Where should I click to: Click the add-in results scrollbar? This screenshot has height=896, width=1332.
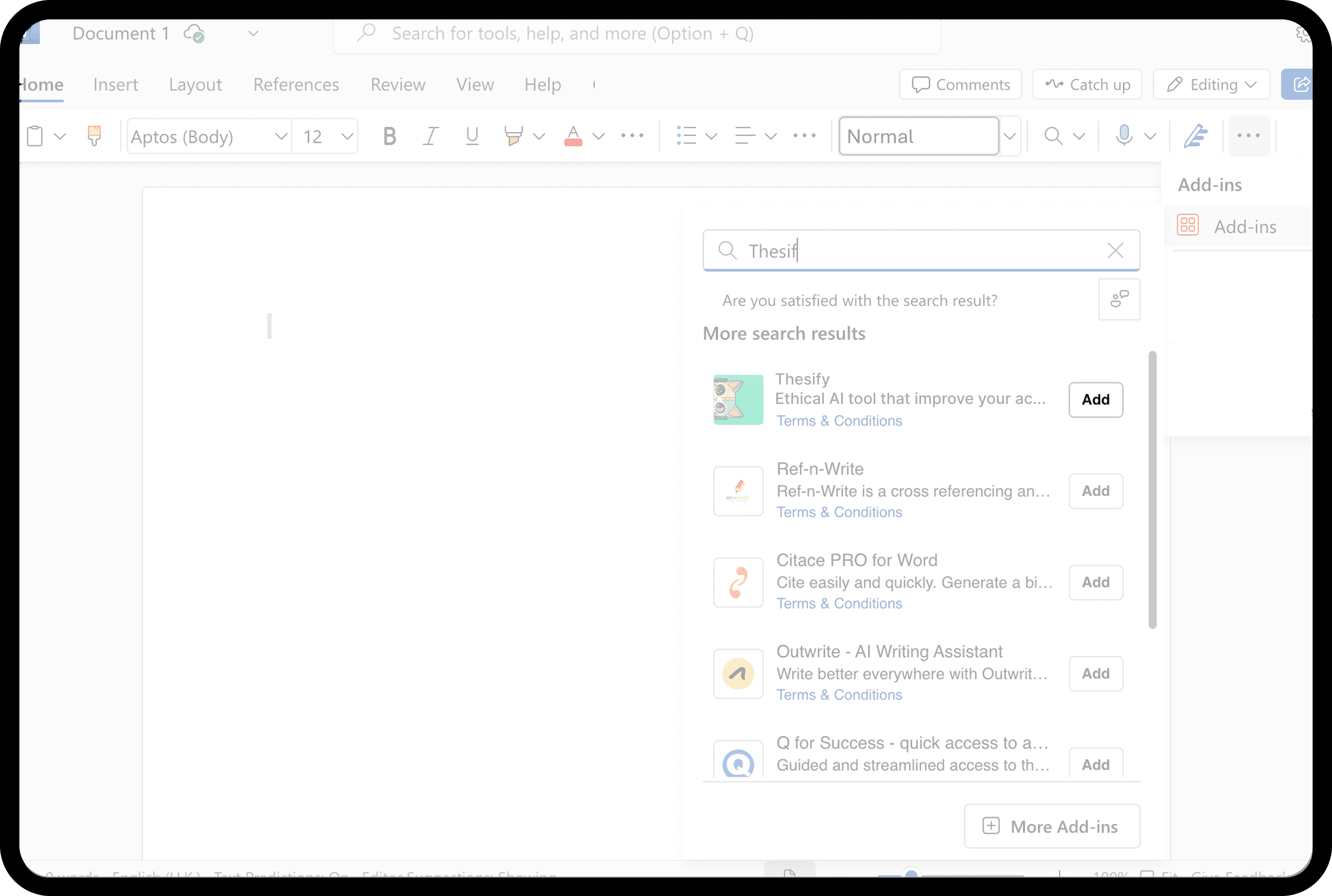coord(1152,490)
